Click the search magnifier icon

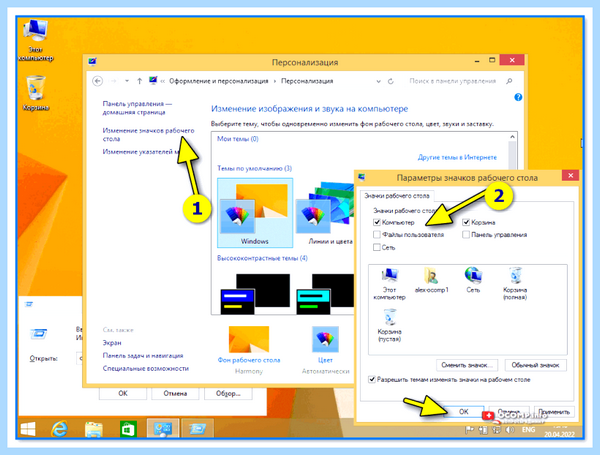tap(509, 81)
